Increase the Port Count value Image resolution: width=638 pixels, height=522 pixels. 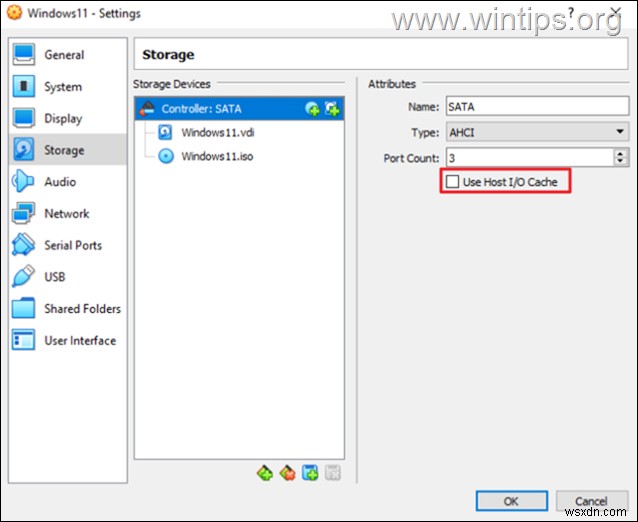coord(620,153)
